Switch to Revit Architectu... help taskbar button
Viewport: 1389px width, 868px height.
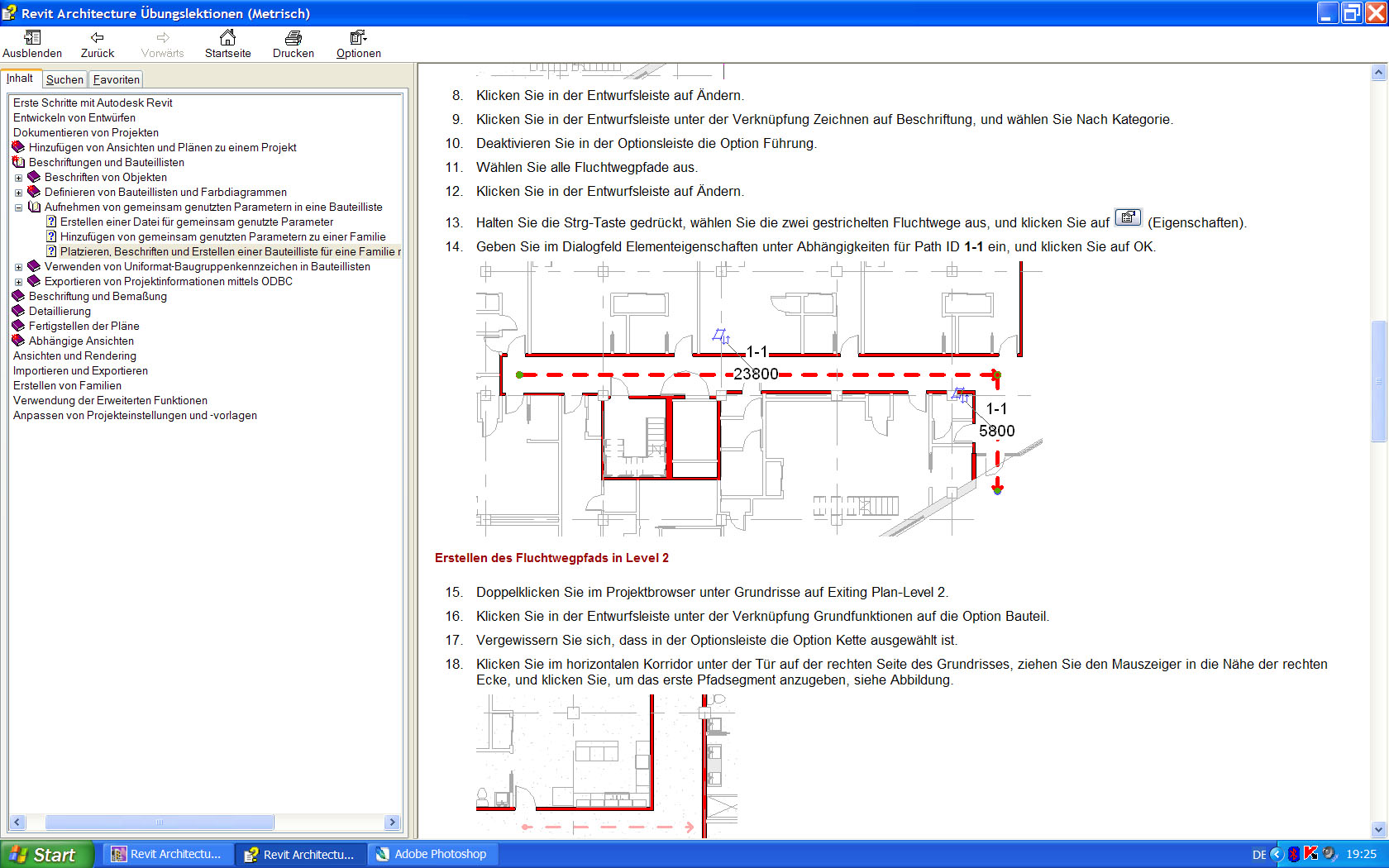(300, 854)
